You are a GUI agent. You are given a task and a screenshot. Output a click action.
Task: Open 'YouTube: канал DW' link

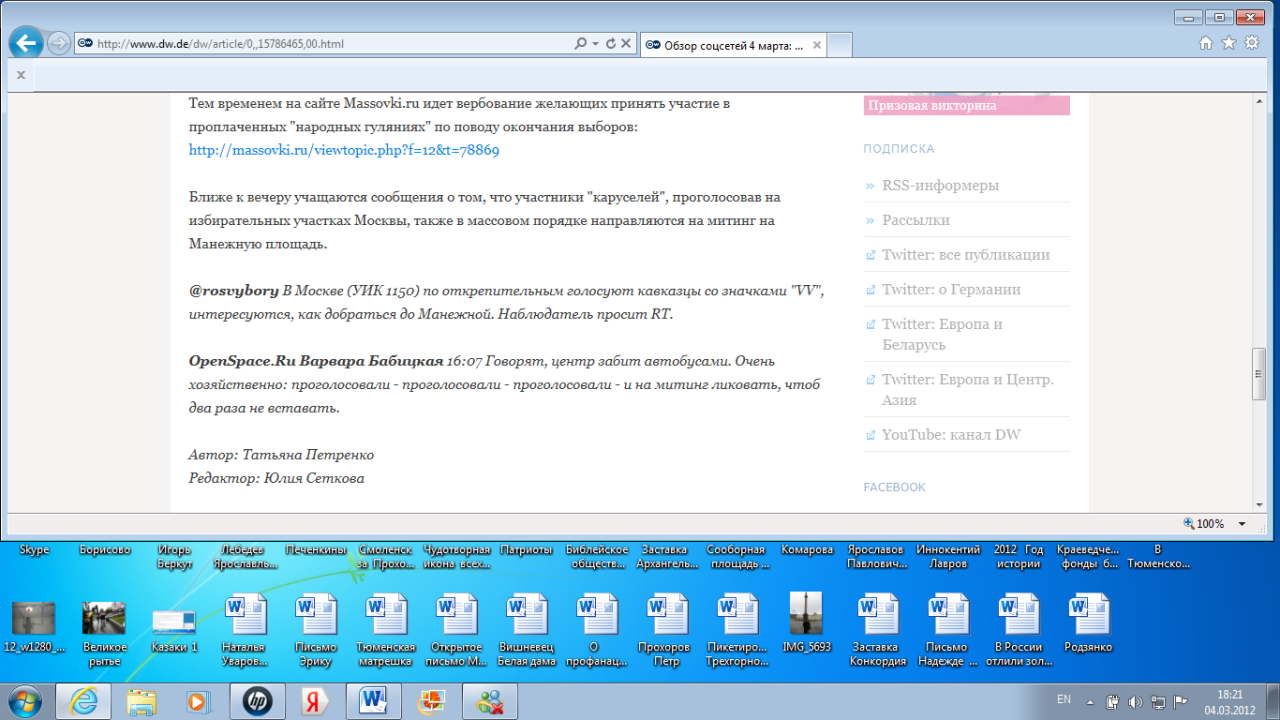(x=951, y=434)
